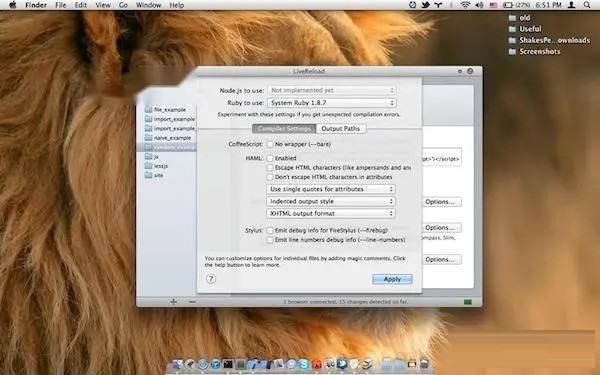Open the Trash in the Dock
The width and height of the screenshot is (600, 375).
click(x=424, y=364)
